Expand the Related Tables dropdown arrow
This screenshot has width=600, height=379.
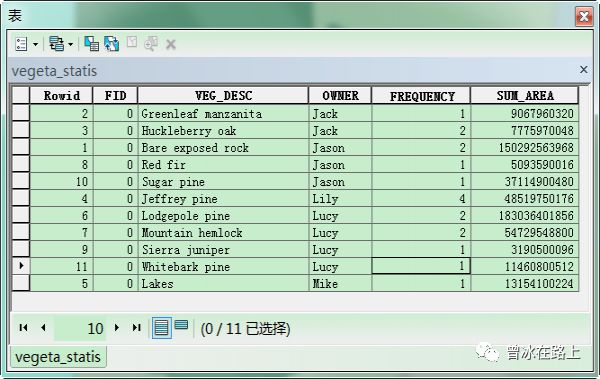point(70,44)
